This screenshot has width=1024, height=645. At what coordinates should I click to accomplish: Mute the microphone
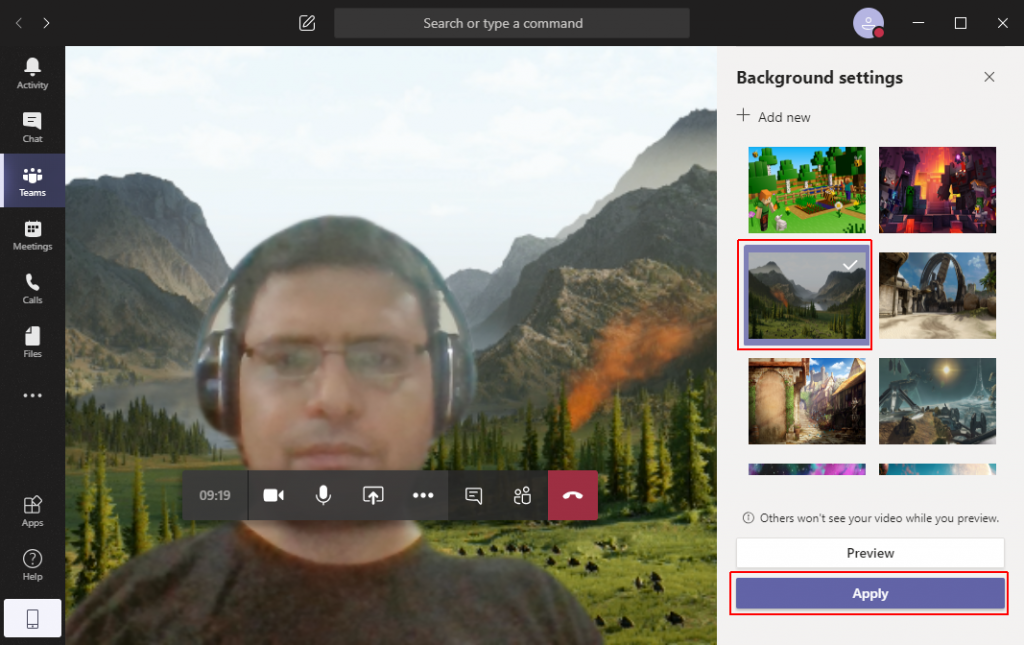(x=323, y=495)
